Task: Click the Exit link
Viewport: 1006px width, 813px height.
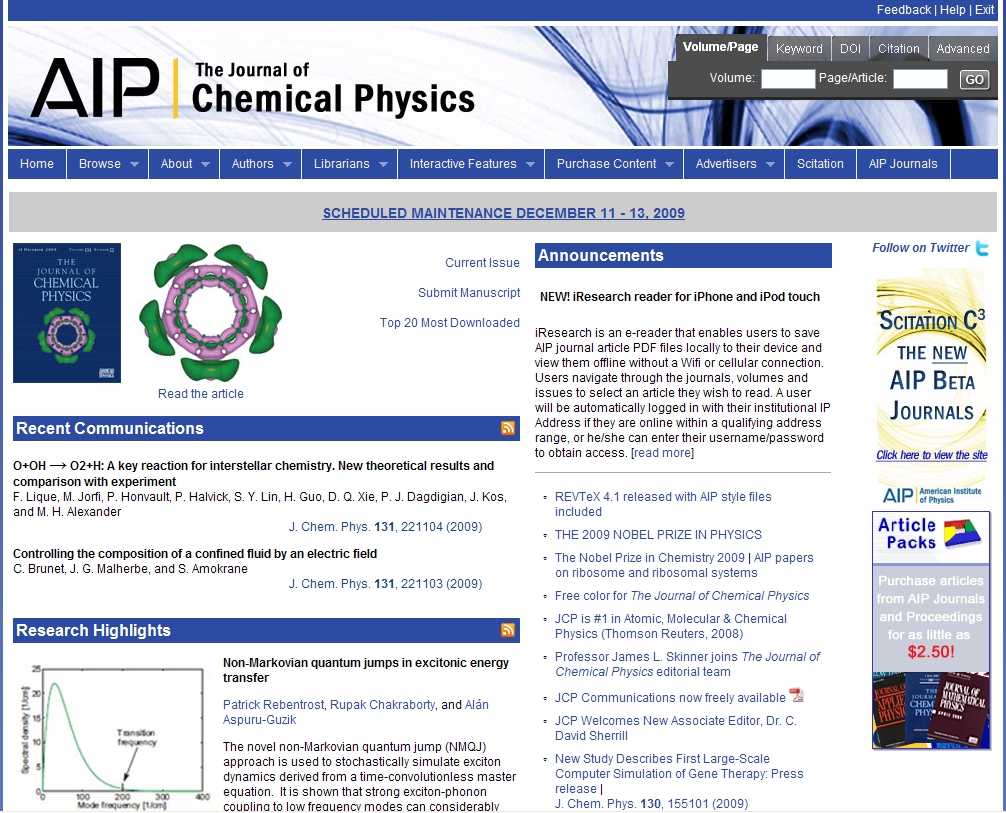Action: [984, 10]
